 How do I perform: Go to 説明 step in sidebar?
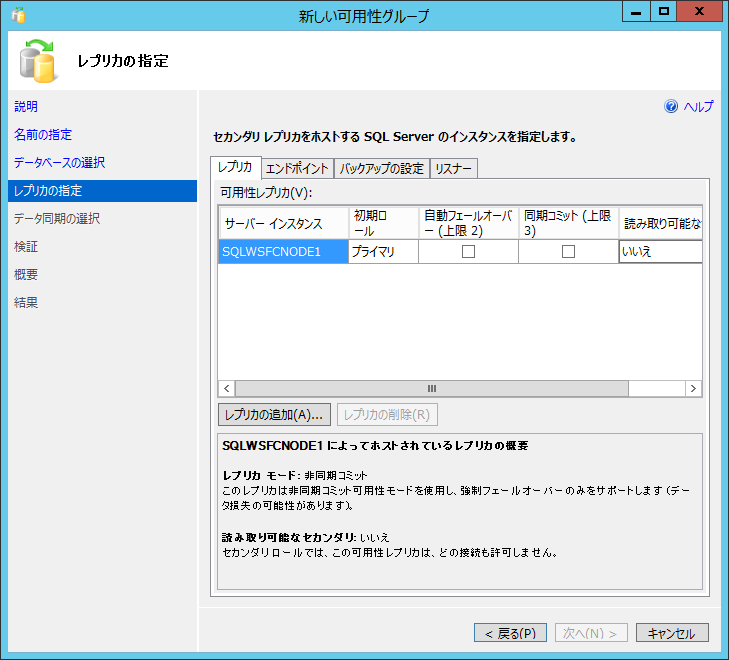26,106
